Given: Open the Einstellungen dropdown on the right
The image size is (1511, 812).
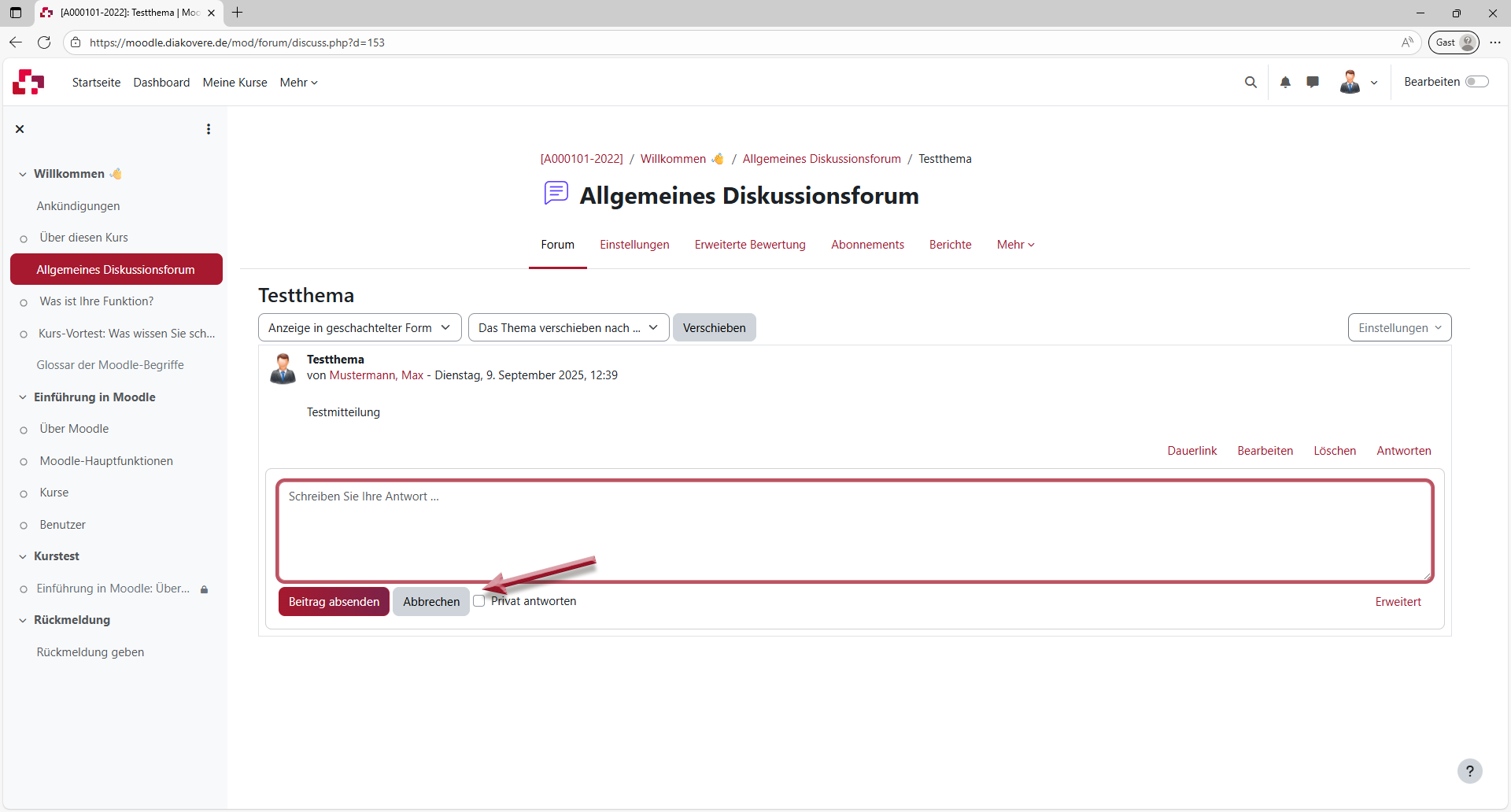Looking at the screenshot, I should (x=1399, y=327).
